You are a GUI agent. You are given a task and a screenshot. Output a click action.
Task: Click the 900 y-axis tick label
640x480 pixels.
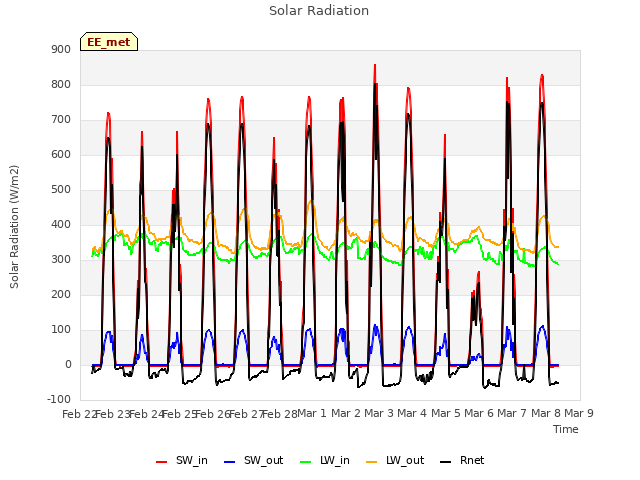coord(61,49)
